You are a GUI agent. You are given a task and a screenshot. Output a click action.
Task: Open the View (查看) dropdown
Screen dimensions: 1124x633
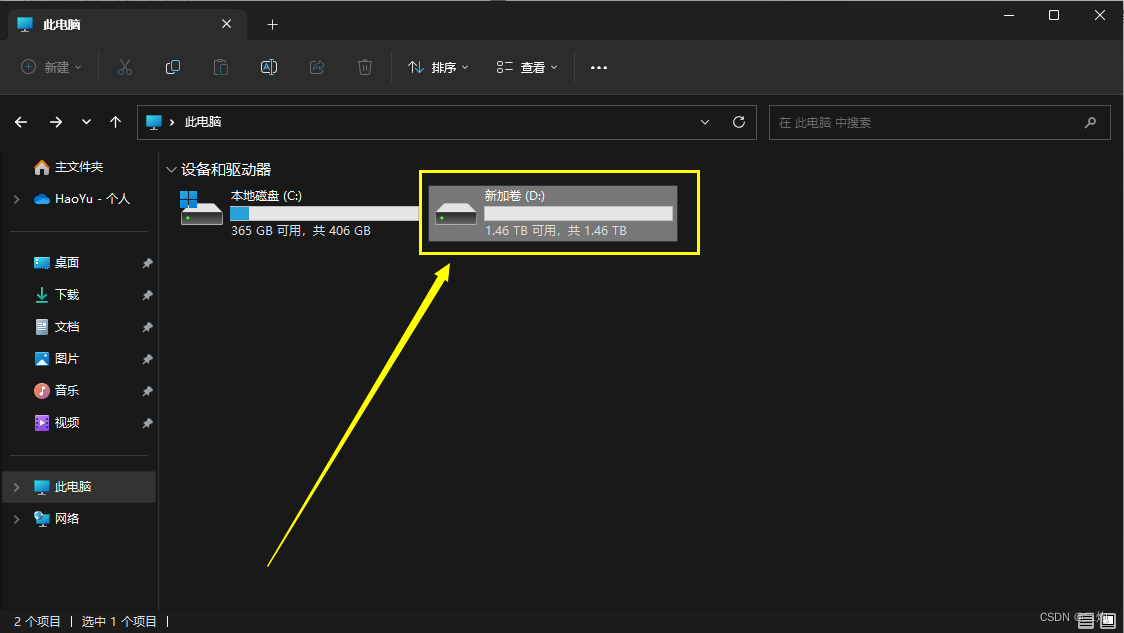click(x=527, y=67)
